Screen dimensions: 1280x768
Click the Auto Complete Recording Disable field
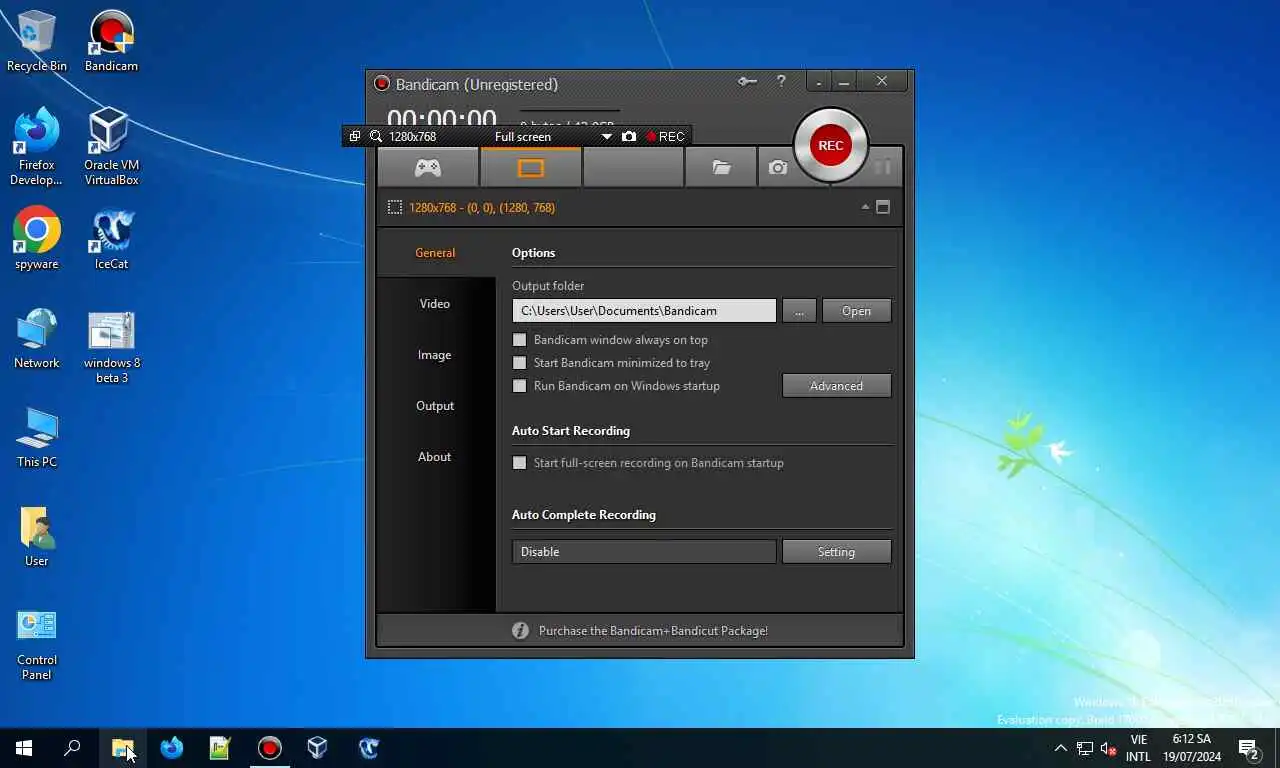(x=644, y=552)
